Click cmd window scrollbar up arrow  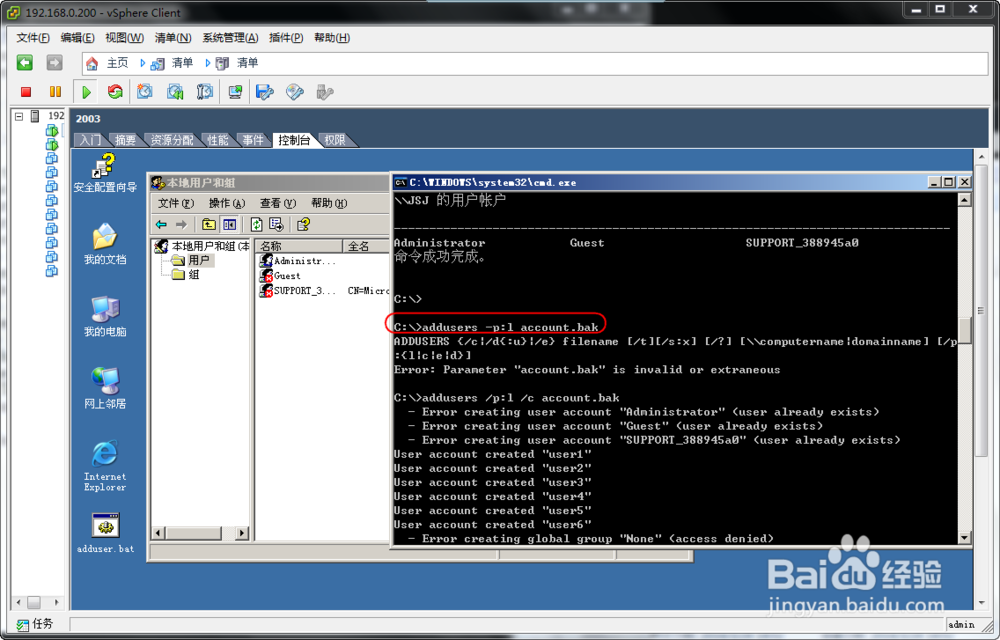[964, 200]
